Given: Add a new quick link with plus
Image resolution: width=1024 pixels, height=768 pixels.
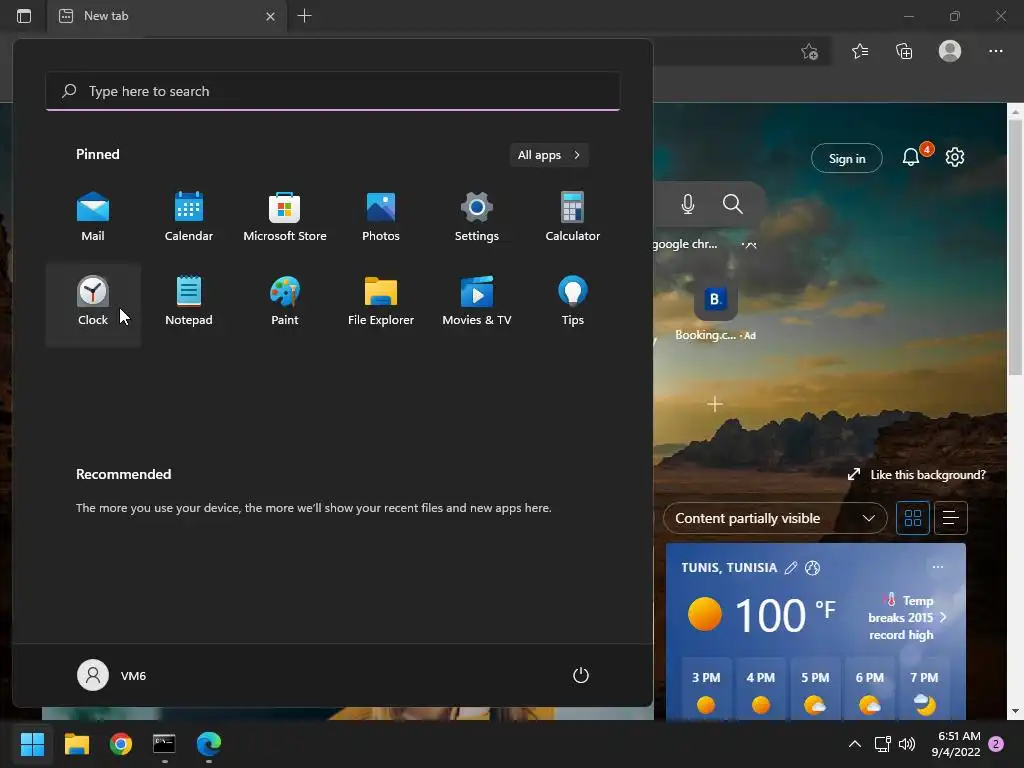Looking at the screenshot, I should point(714,404).
